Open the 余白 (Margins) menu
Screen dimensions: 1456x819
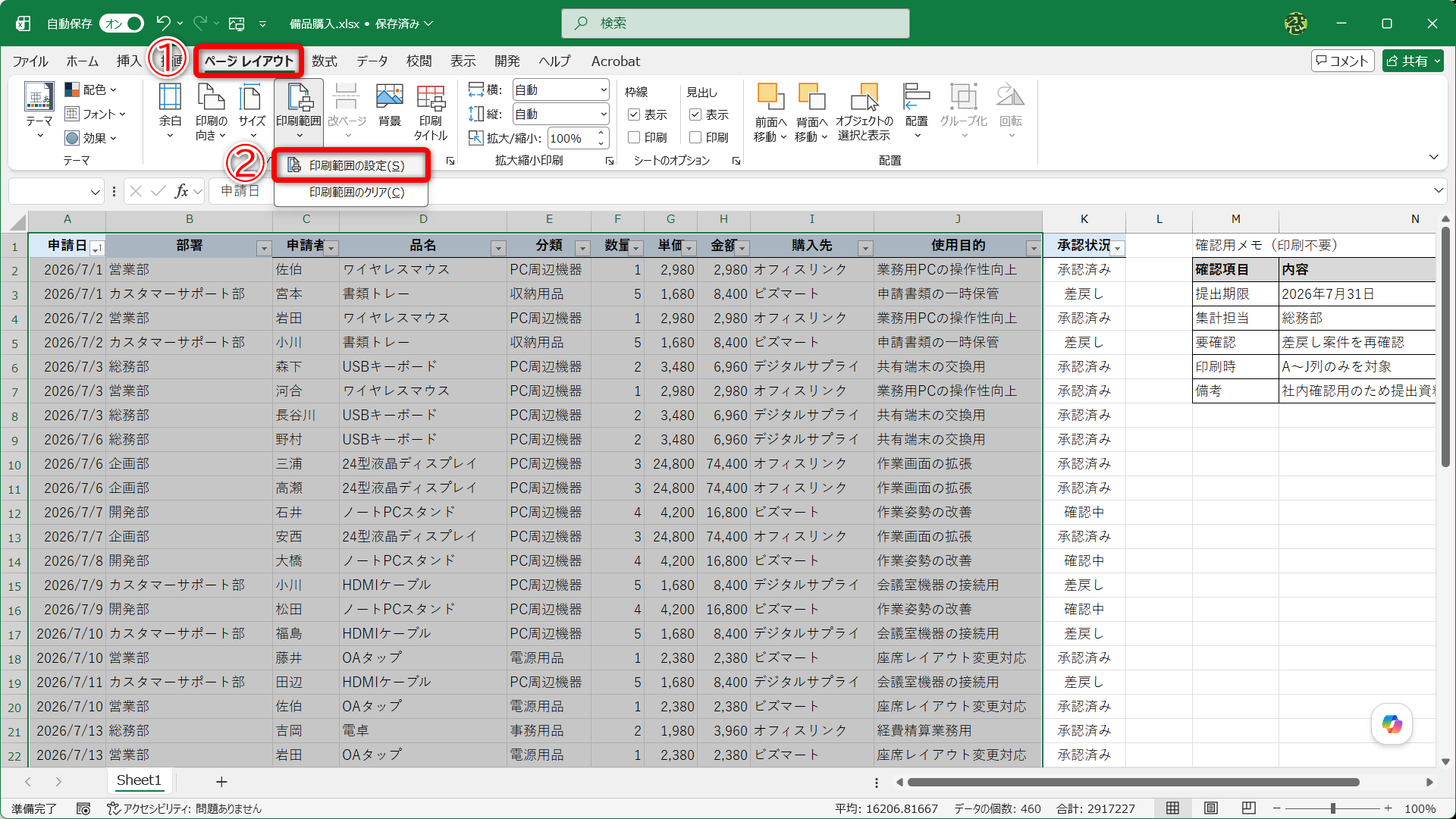tap(170, 111)
